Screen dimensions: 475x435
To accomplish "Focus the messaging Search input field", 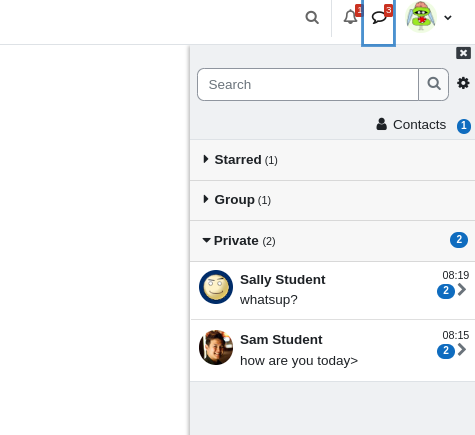I will click(x=308, y=84).
